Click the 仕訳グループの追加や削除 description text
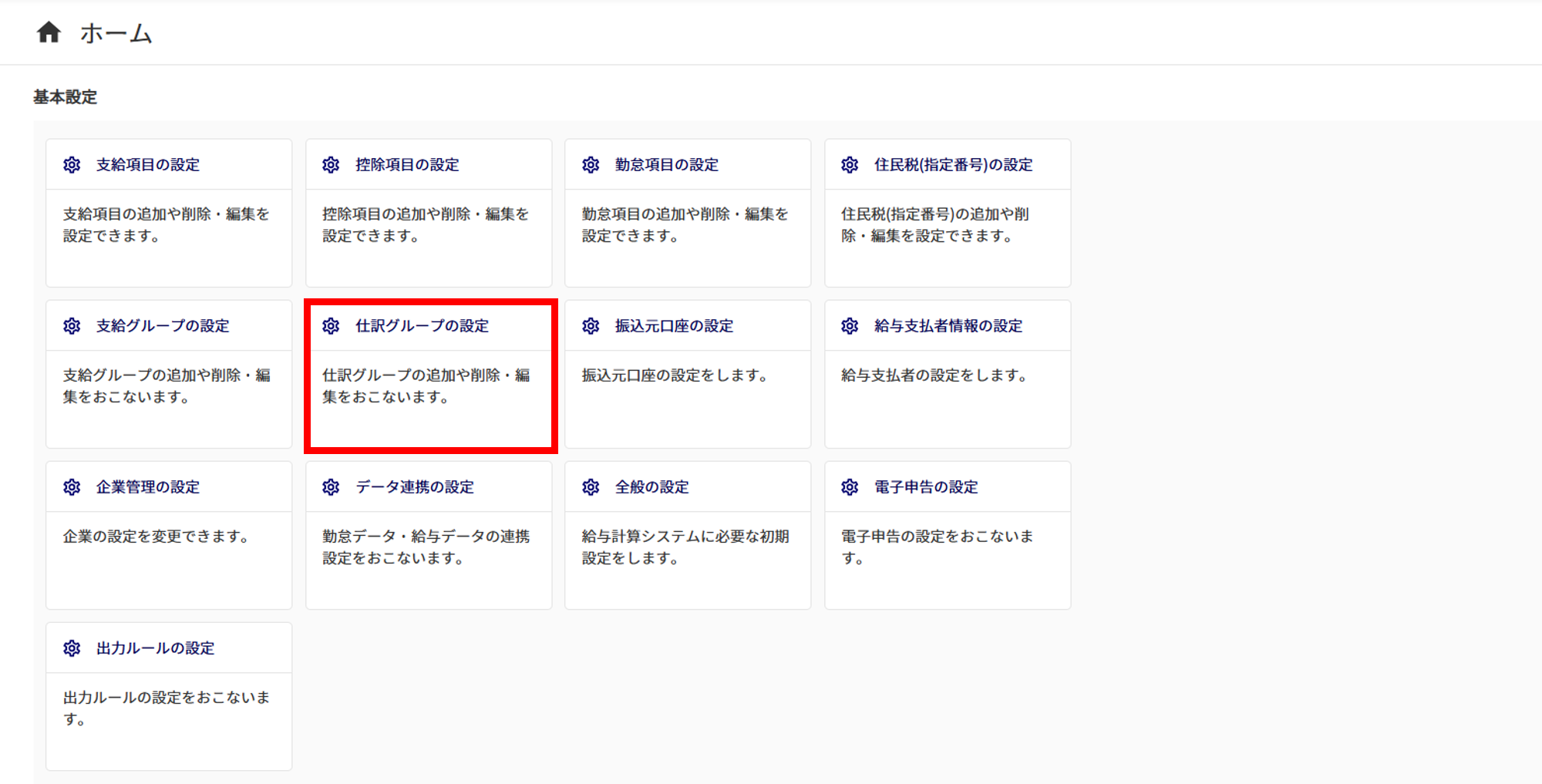1542x784 pixels. click(426, 385)
